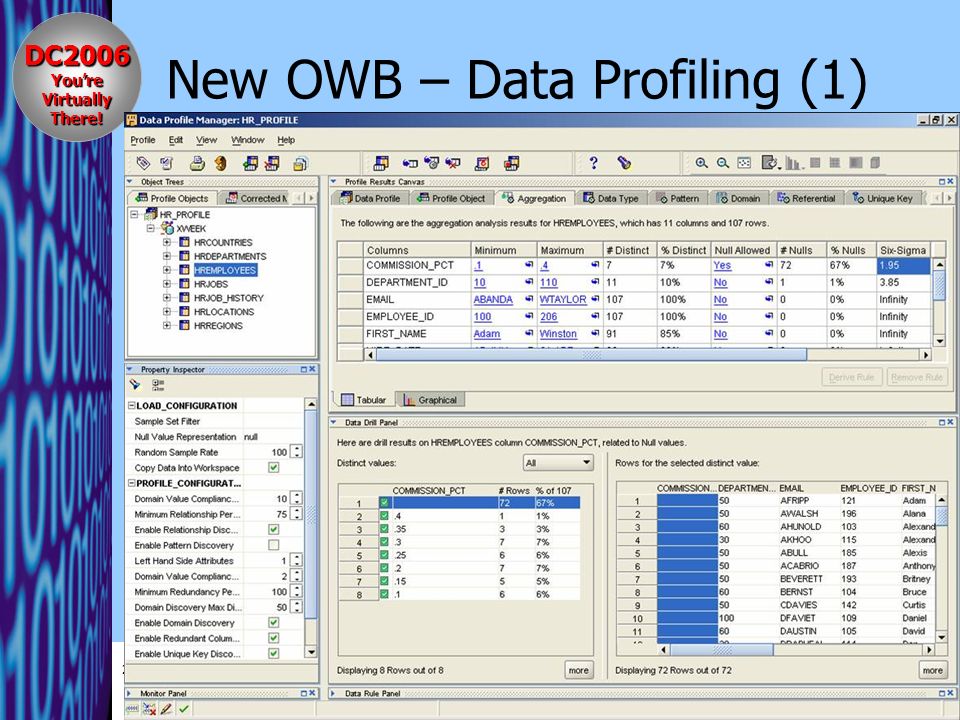Click the Remove Rule button
Screen dimensions: 960x720
point(917,377)
